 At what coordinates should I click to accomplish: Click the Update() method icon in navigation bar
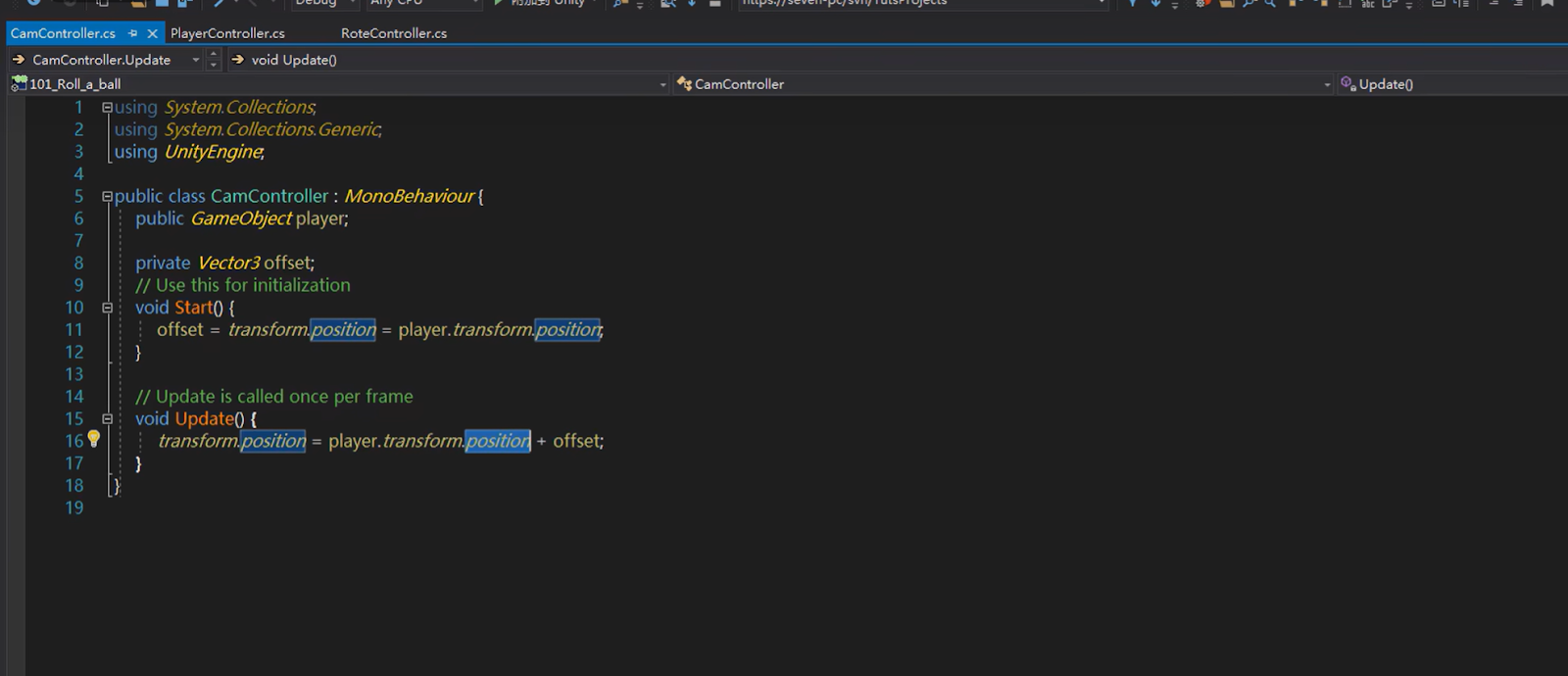pos(1348,84)
